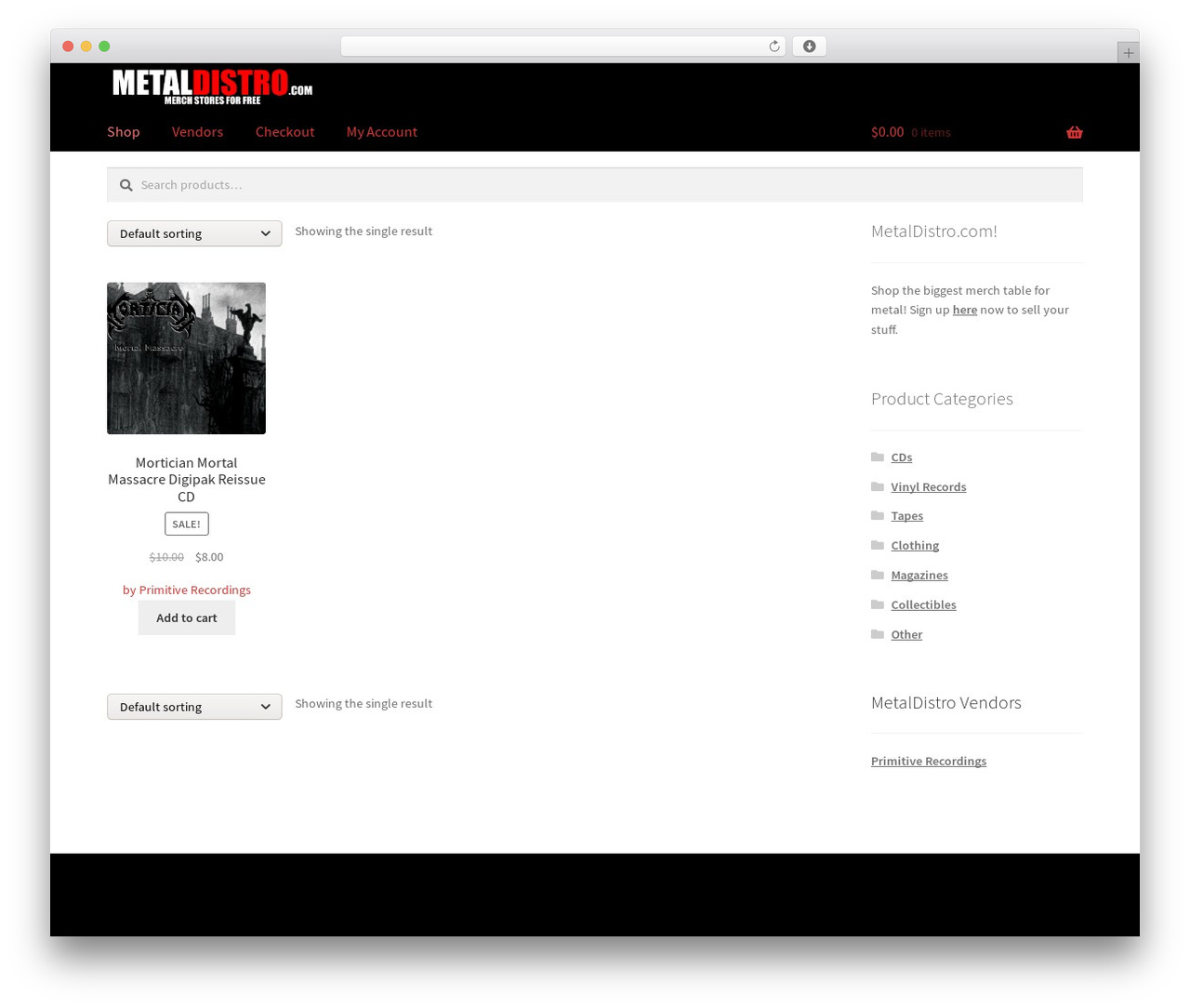Click the folder icon beside Vinyl Records
The height and width of the screenshot is (1008, 1190).
pos(878,486)
